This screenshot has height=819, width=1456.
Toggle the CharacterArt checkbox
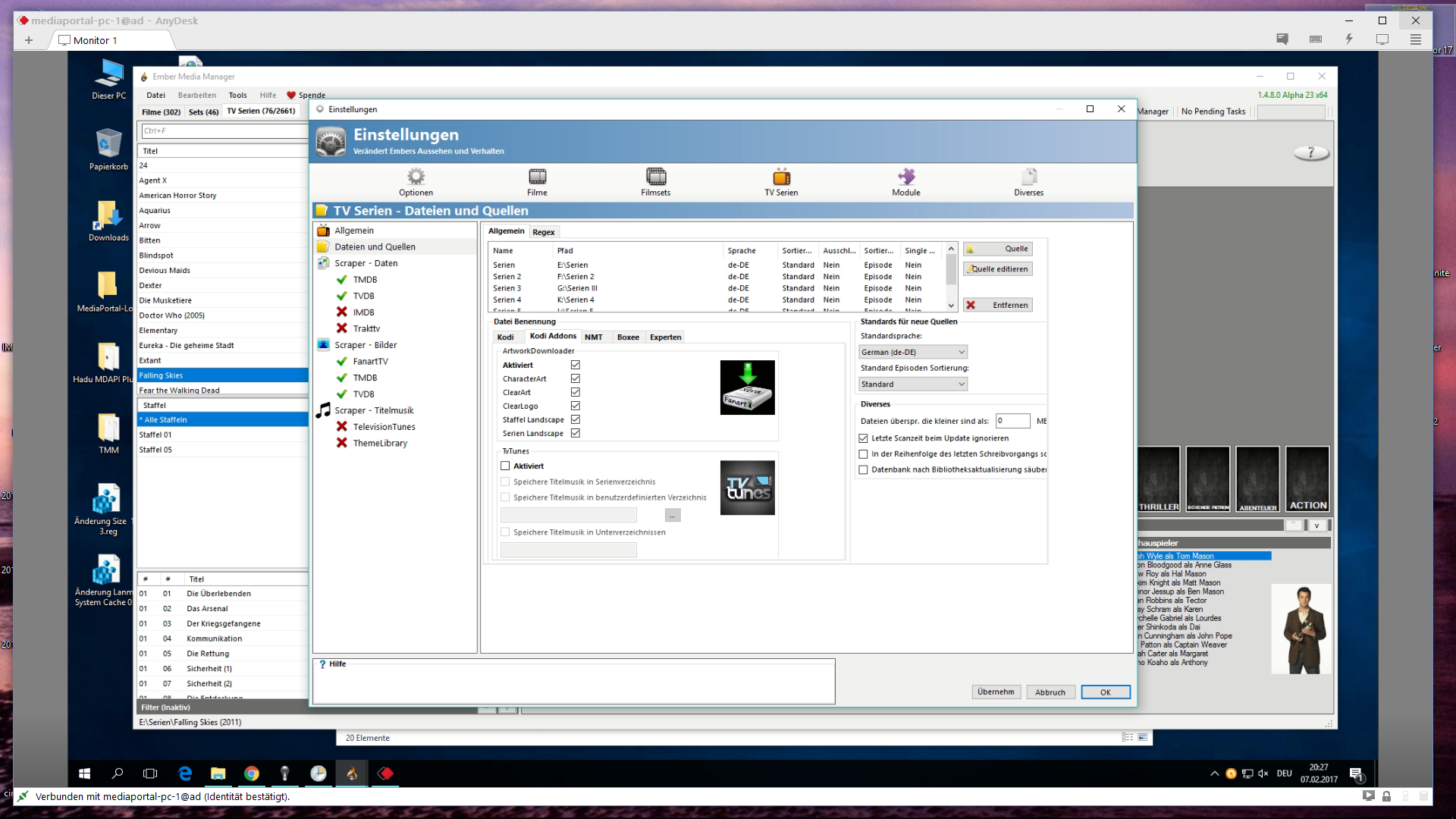tap(576, 378)
